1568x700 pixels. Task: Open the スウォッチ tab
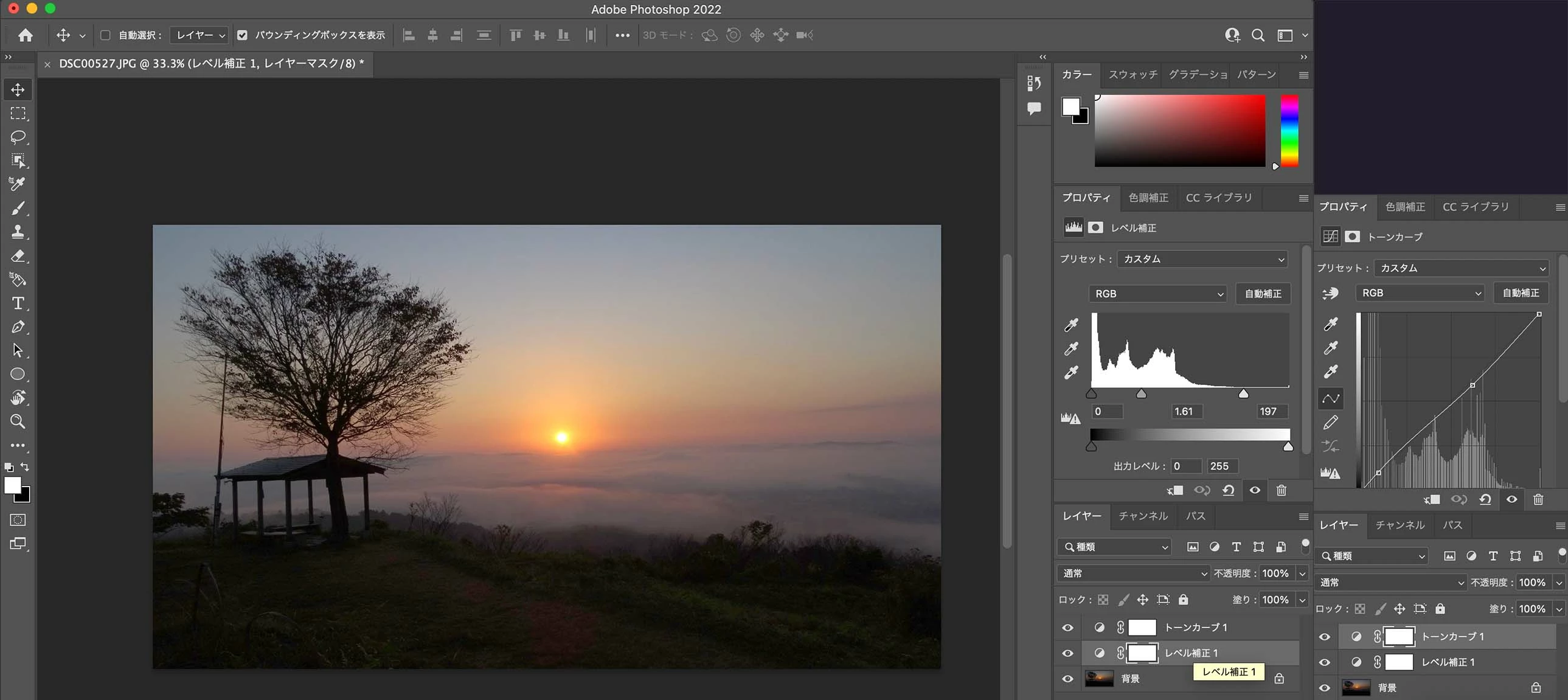click(1132, 74)
